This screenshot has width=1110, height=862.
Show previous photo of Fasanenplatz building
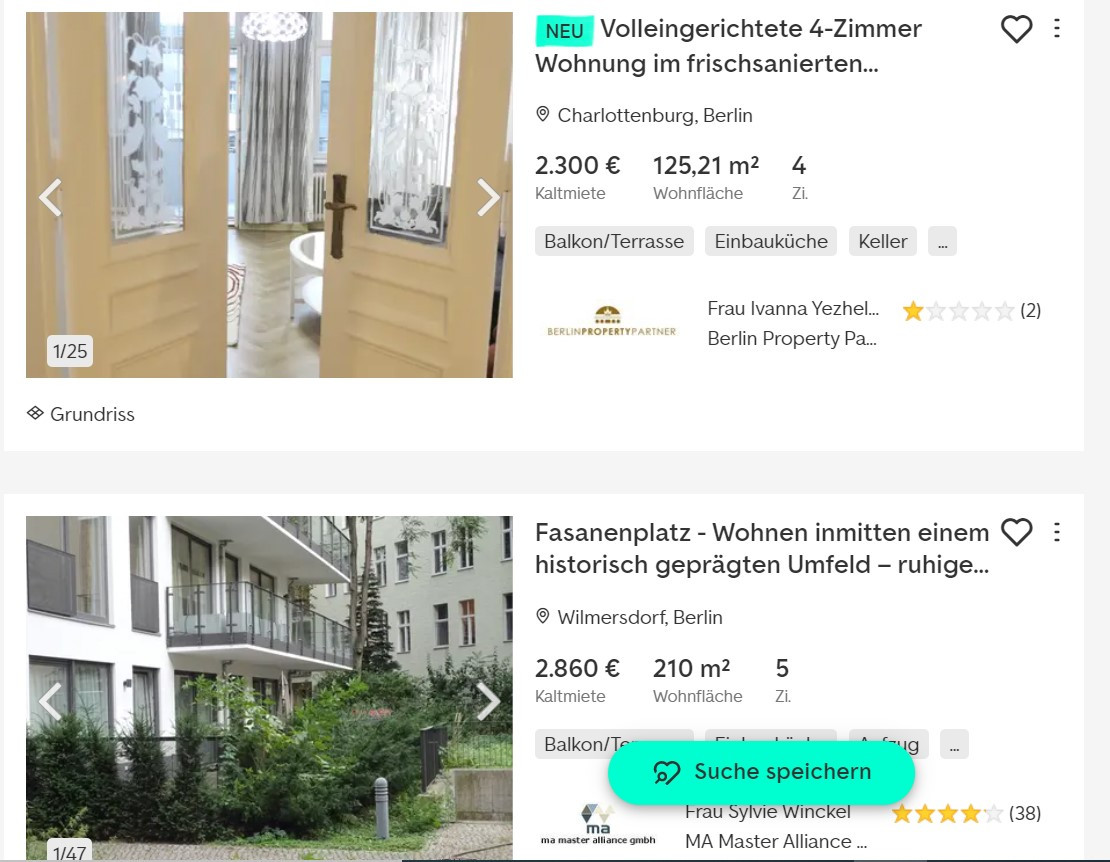point(50,701)
